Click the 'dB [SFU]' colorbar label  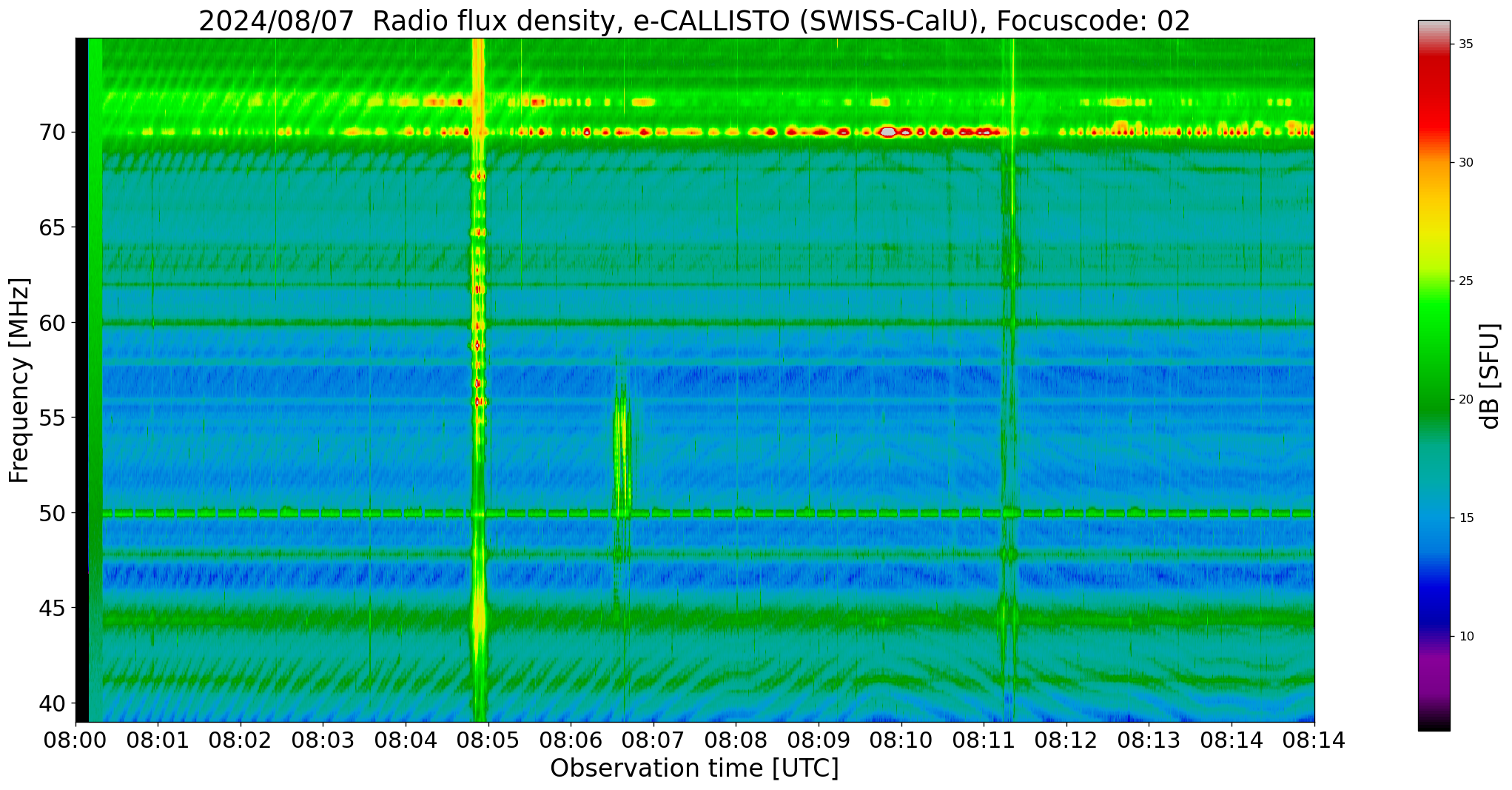pyautogui.click(x=1488, y=376)
